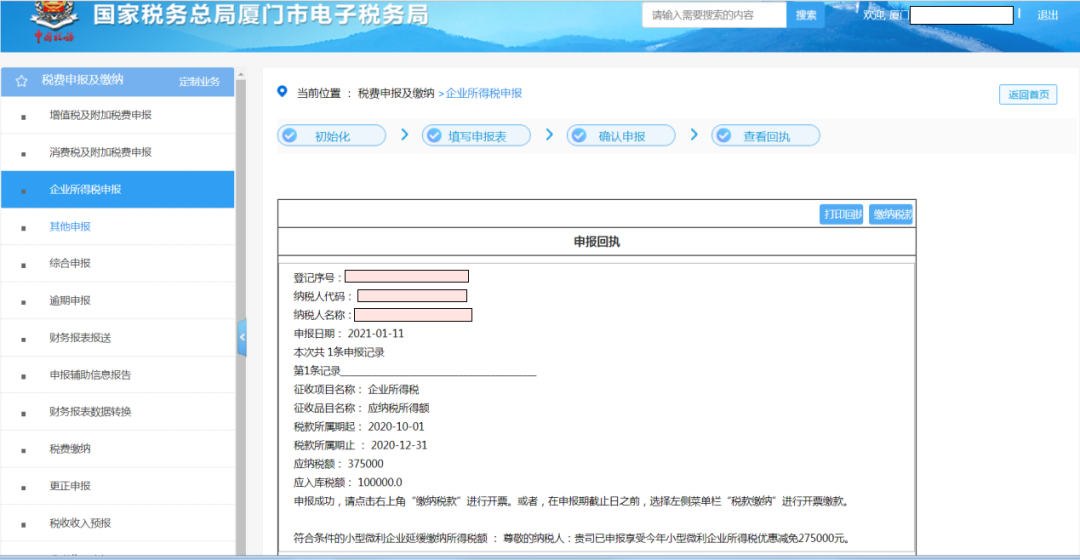
Task: Click the chevron after the 确认申报 step
Action: coord(694,135)
